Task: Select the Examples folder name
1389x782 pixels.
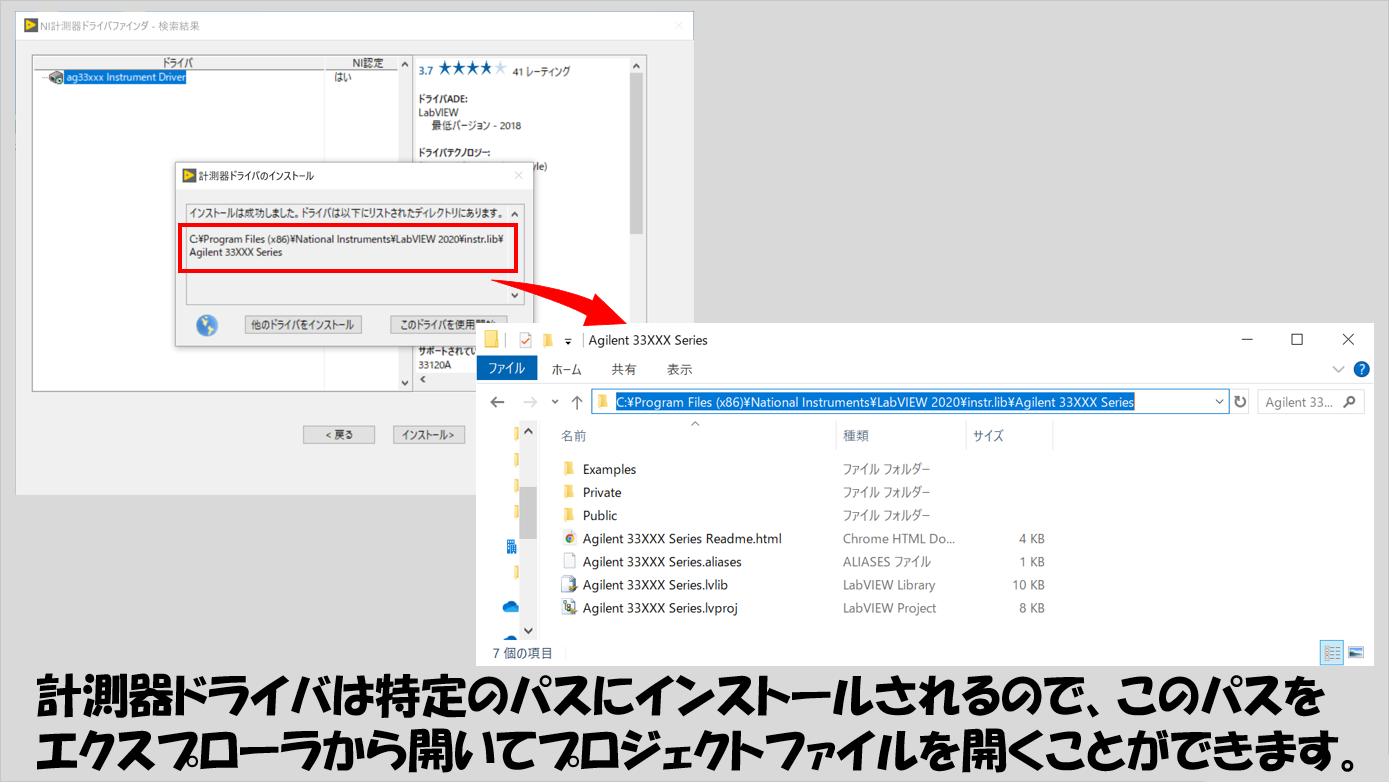Action: [x=609, y=469]
